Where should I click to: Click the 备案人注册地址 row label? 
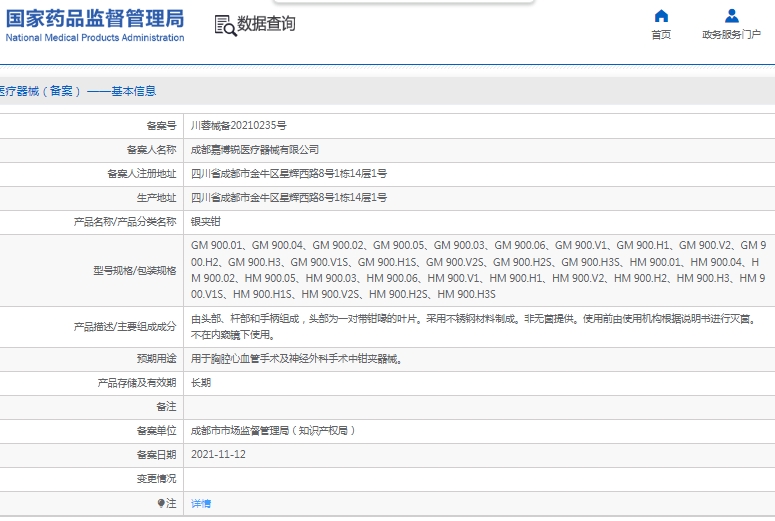click(141, 174)
